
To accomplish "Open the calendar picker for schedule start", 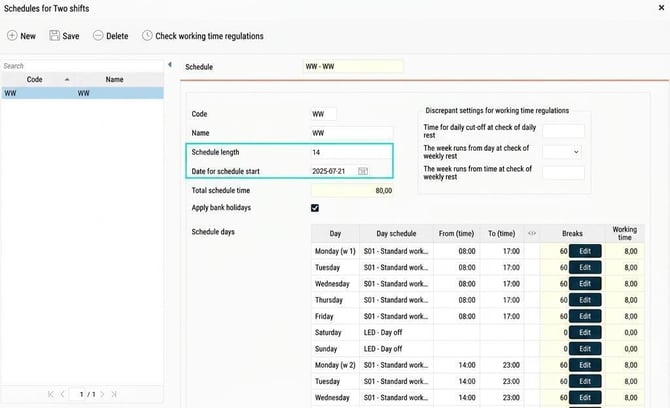I will pos(362,171).
